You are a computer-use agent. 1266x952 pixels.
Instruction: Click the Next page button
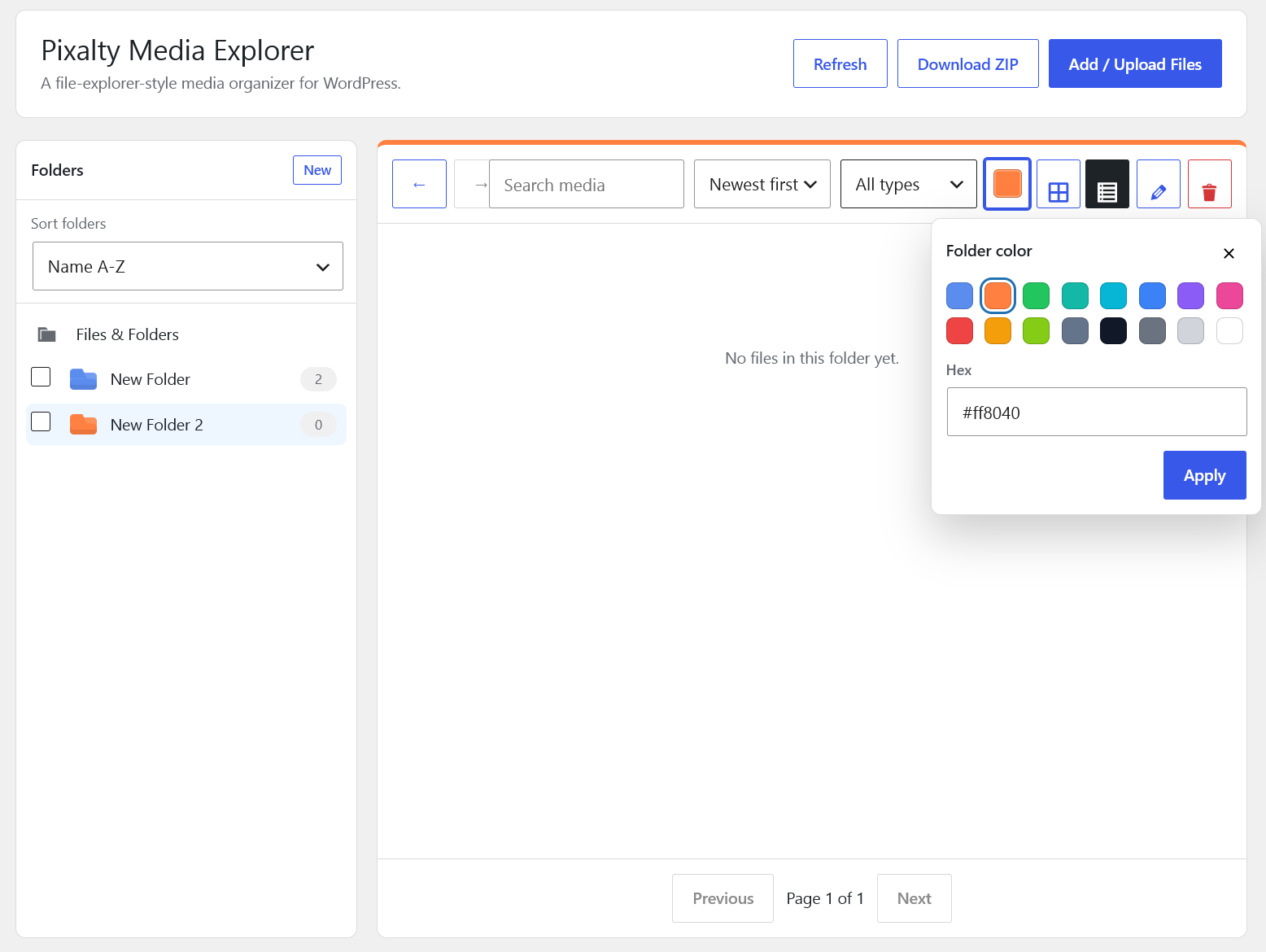coord(915,898)
